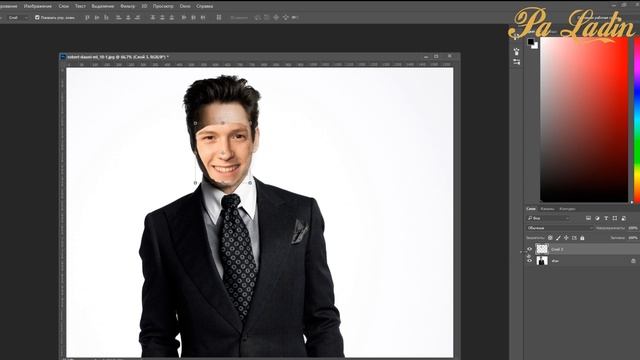Switch to the Слои tab
The height and width of the screenshot is (360, 640).
tap(531, 209)
